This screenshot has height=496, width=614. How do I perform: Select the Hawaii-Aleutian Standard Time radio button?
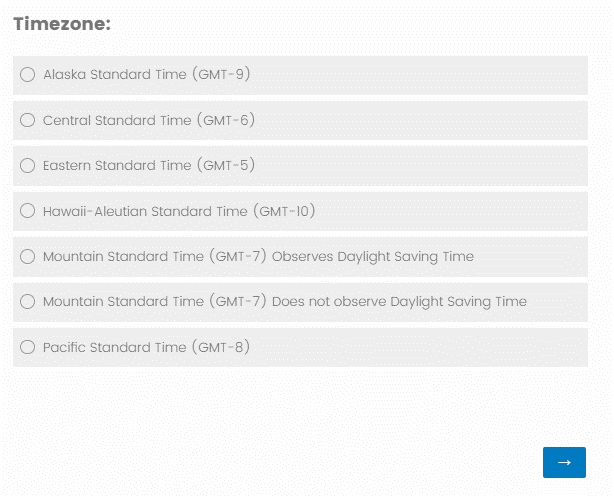coord(28,211)
